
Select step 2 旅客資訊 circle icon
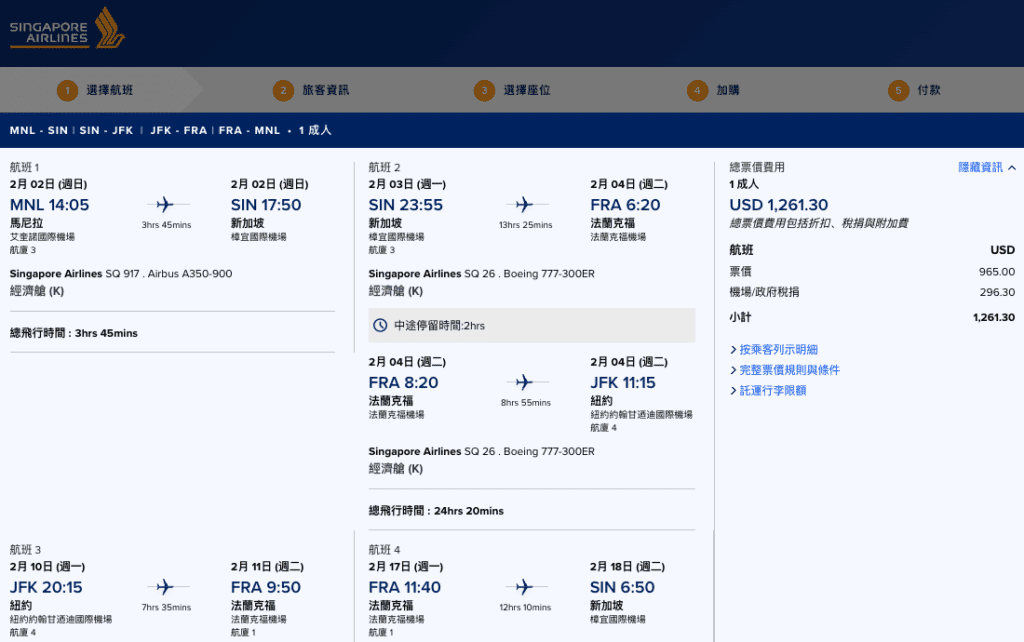coord(283,90)
